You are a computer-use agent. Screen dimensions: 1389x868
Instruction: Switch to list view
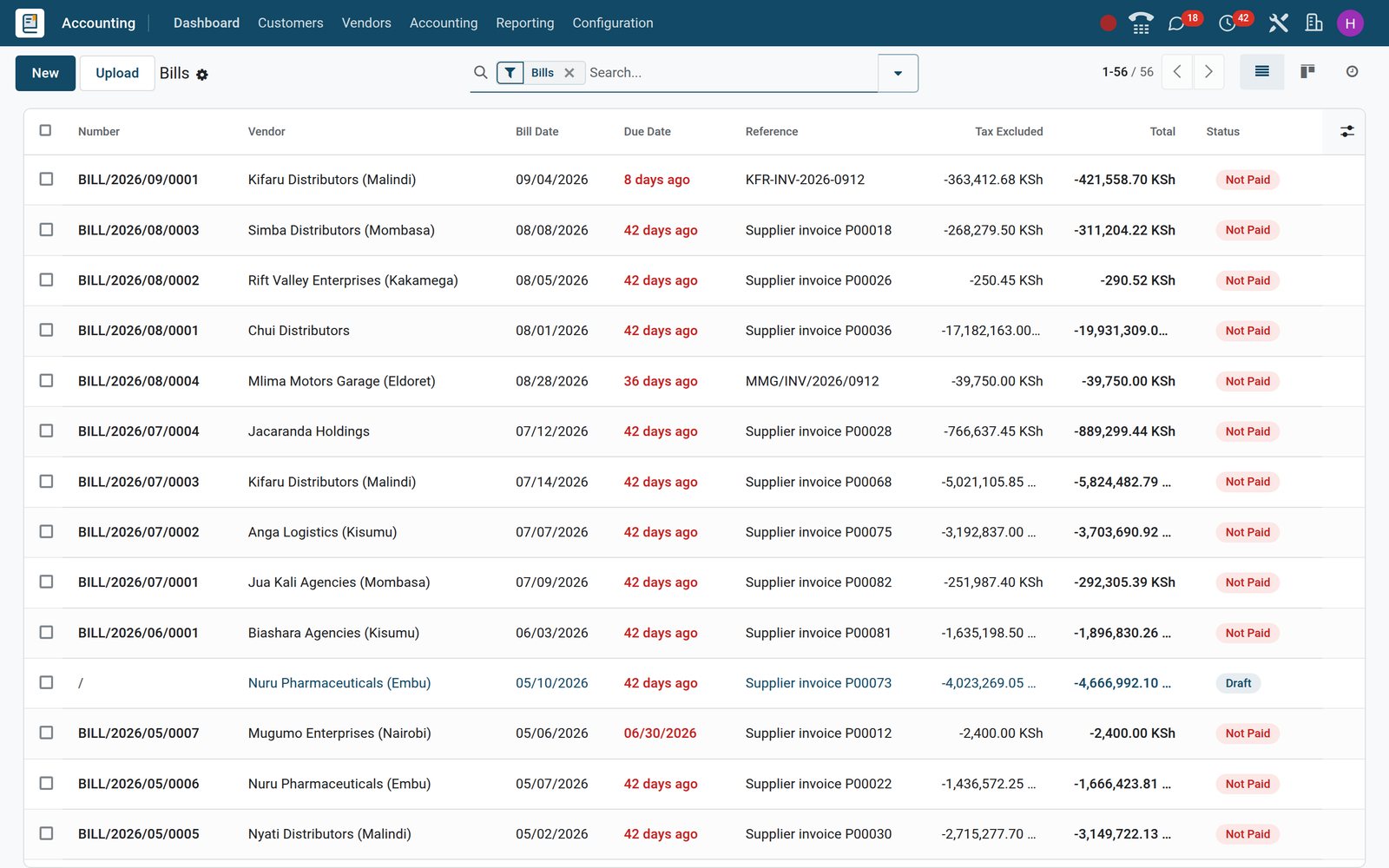pyautogui.click(x=1262, y=72)
